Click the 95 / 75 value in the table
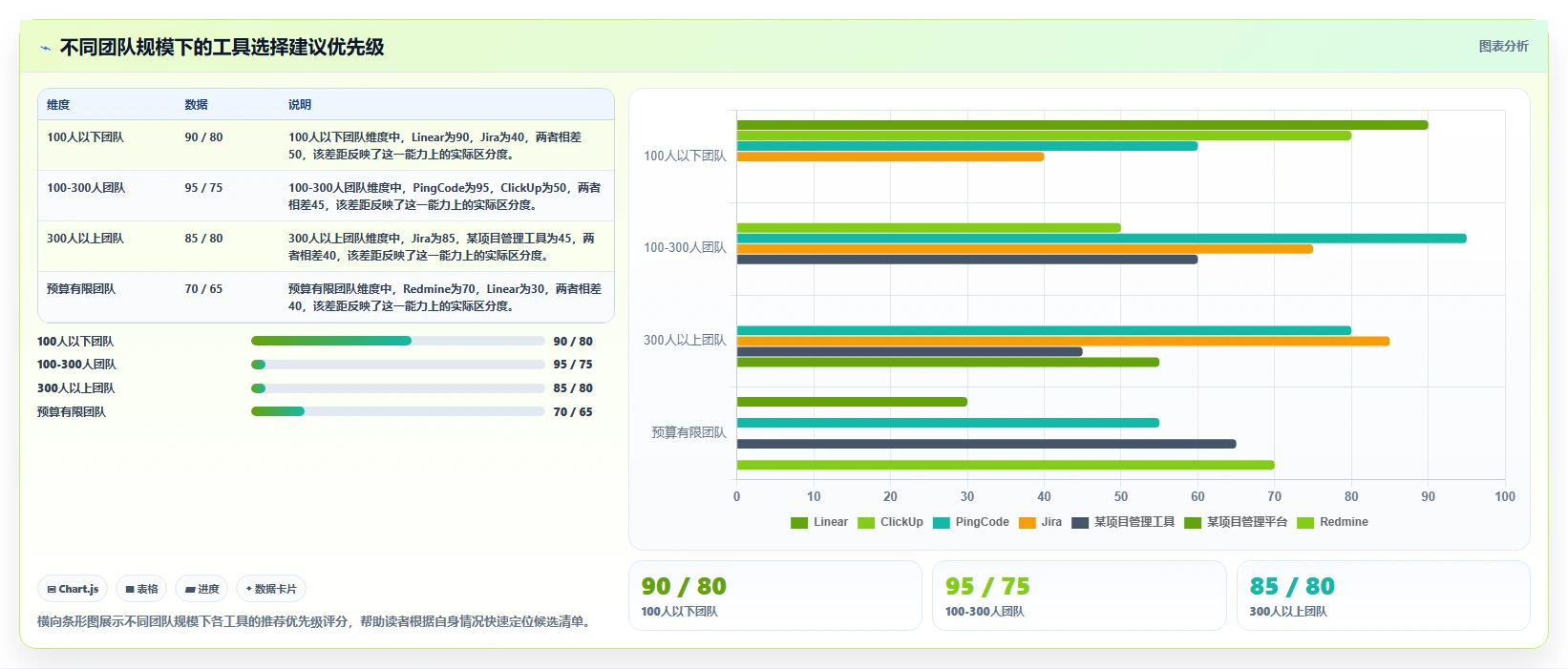The height and width of the screenshot is (669, 1568). tap(203, 188)
